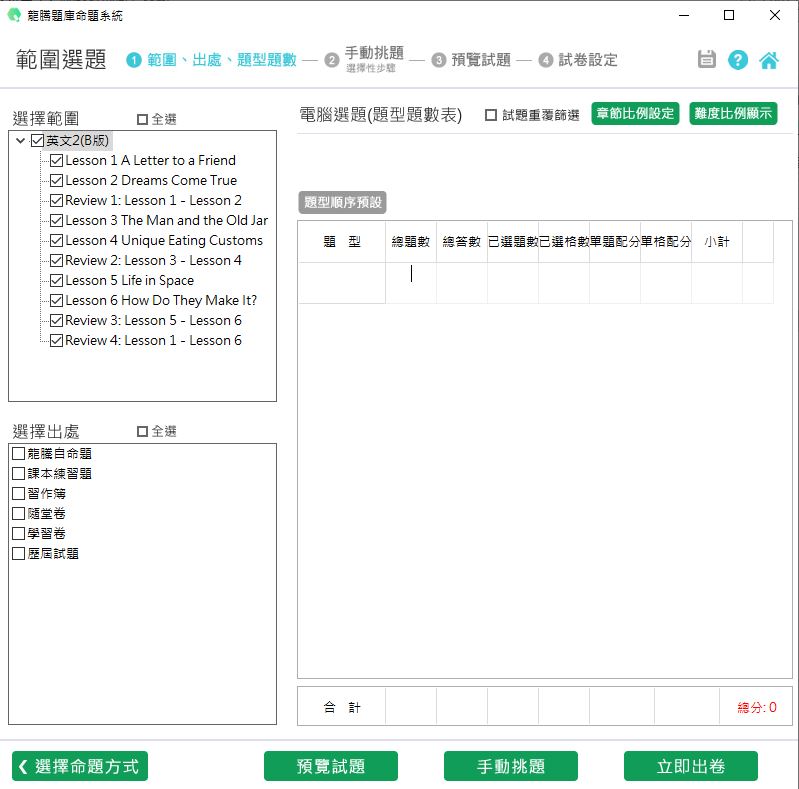
Task: Uncheck Review 1: Lesson 1 - Lesson 2
Action: pyautogui.click(x=57, y=200)
